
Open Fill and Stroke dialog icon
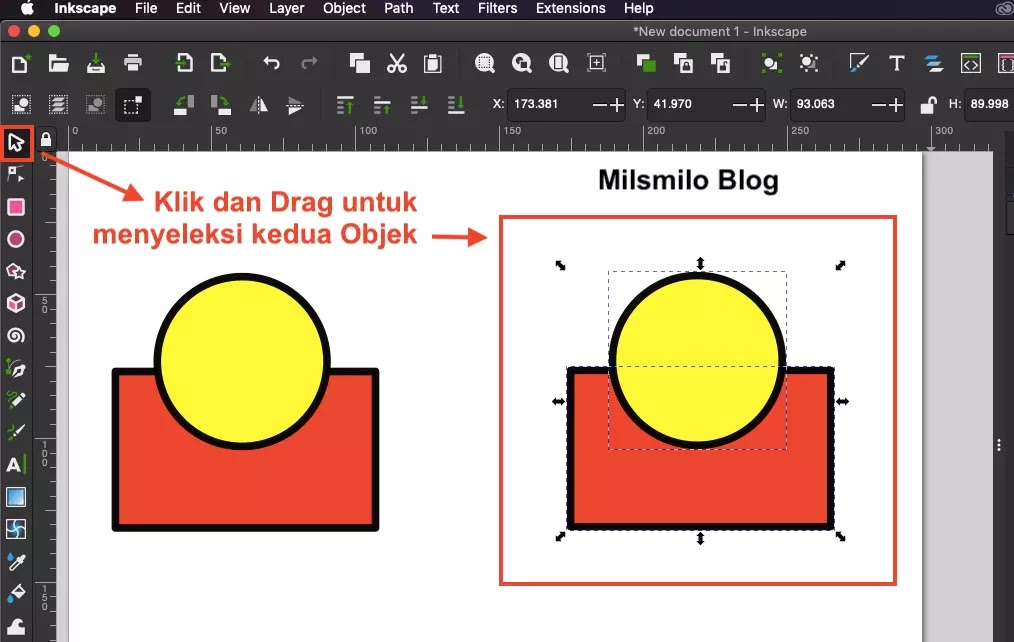point(859,63)
